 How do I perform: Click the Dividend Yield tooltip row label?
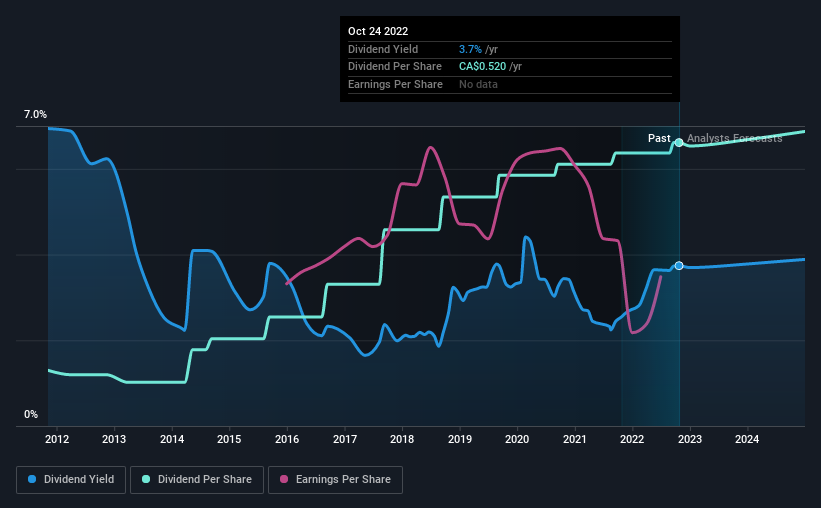point(383,49)
